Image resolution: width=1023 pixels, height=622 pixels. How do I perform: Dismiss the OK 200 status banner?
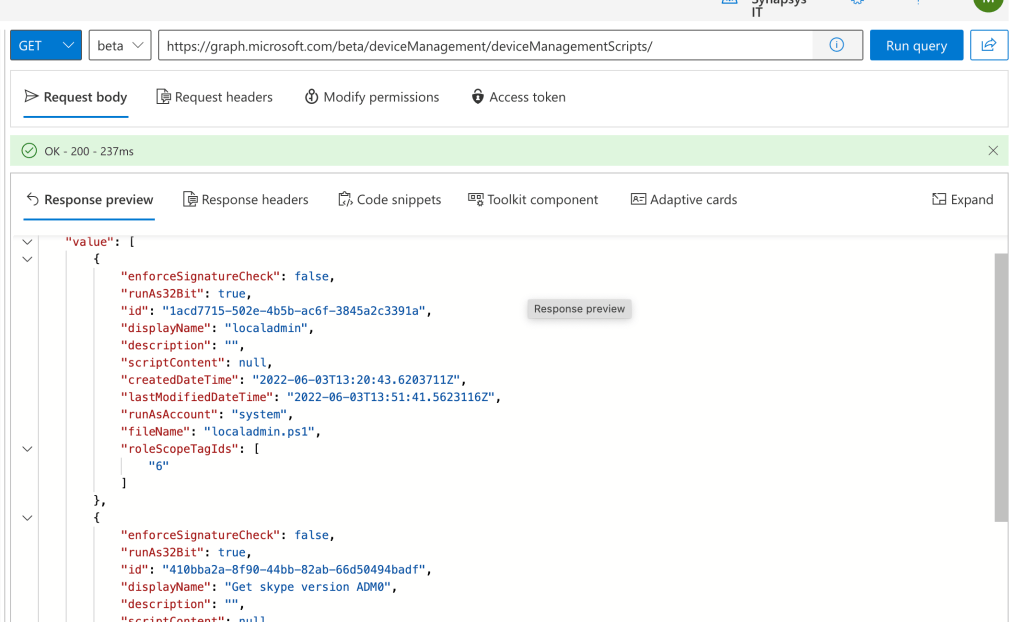(x=992, y=151)
